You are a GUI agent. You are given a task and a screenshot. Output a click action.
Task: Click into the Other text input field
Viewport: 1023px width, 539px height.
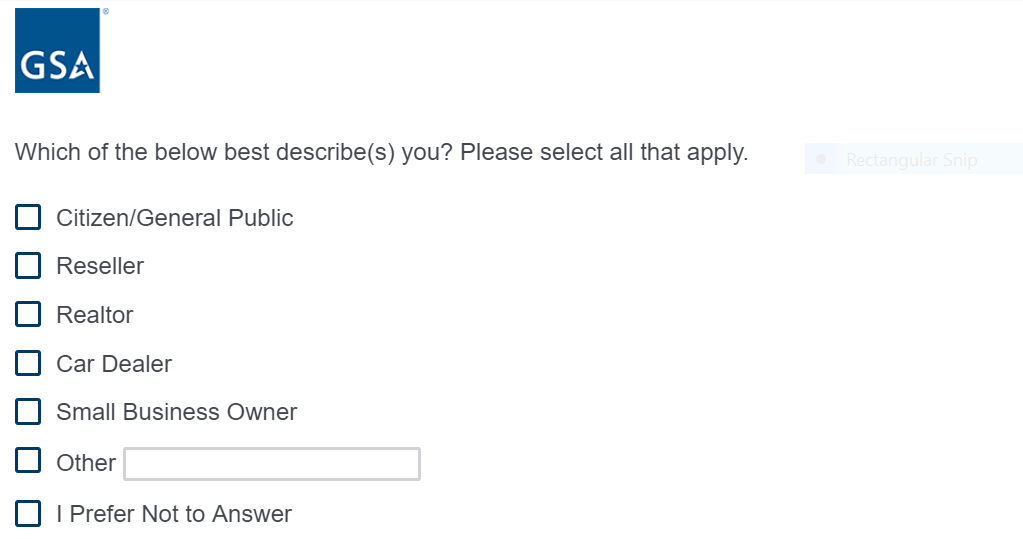point(271,464)
